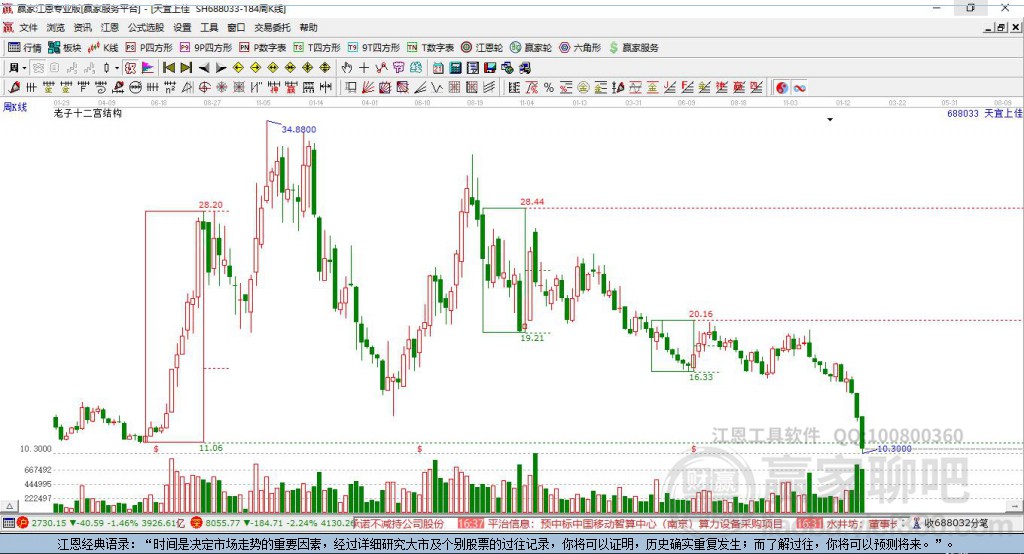Expand the 周 period dropdown arrow
Image resolution: width=1024 pixels, height=554 pixels.
pyautogui.click(x=24, y=68)
